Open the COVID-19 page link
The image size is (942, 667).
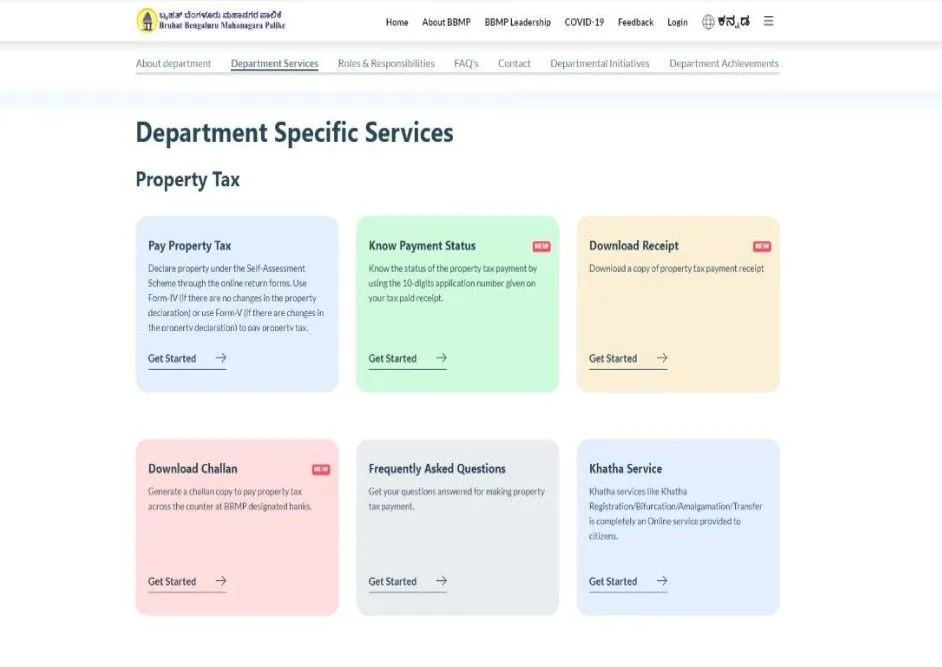point(584,22)
